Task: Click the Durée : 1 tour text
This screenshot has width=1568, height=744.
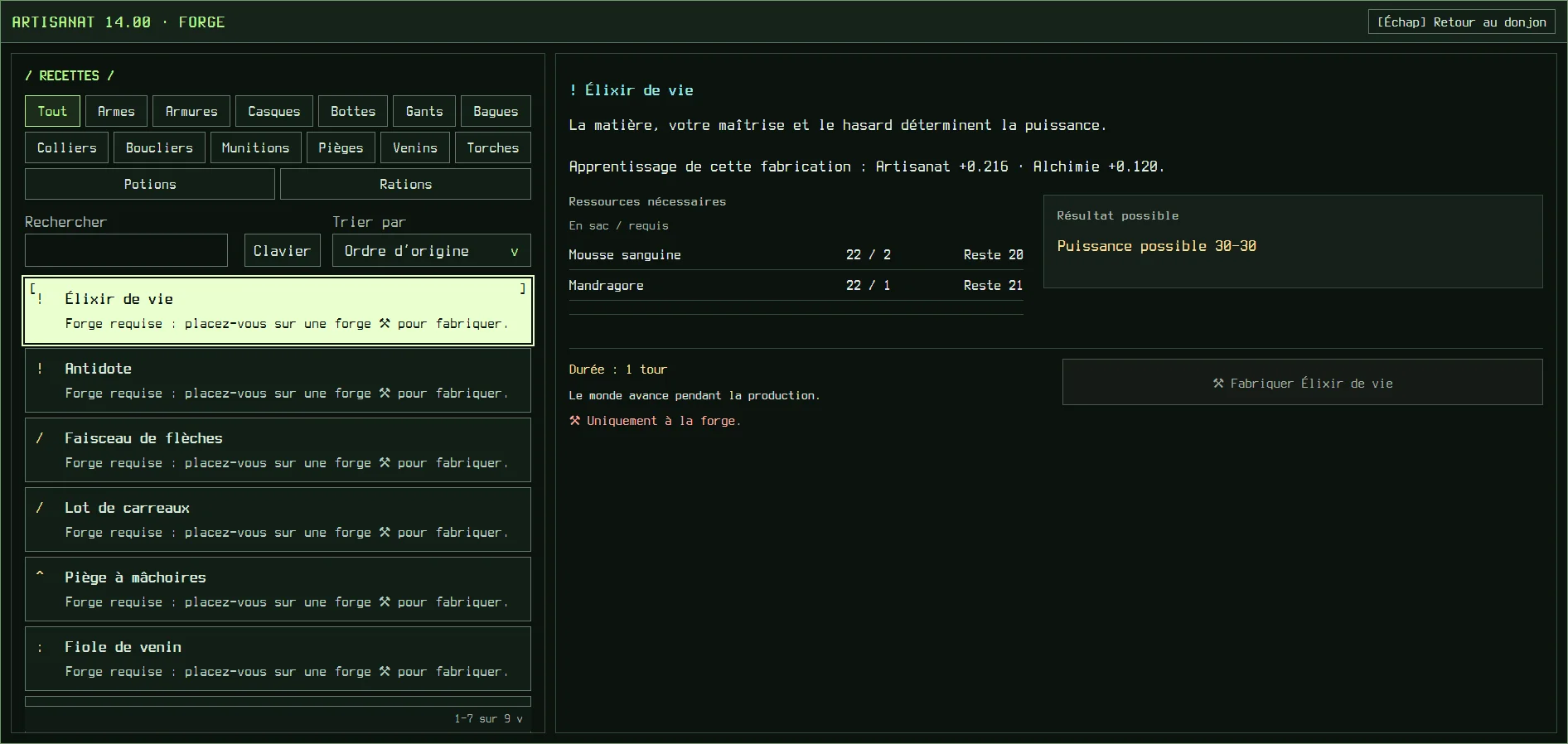Action: pos(617,370)
